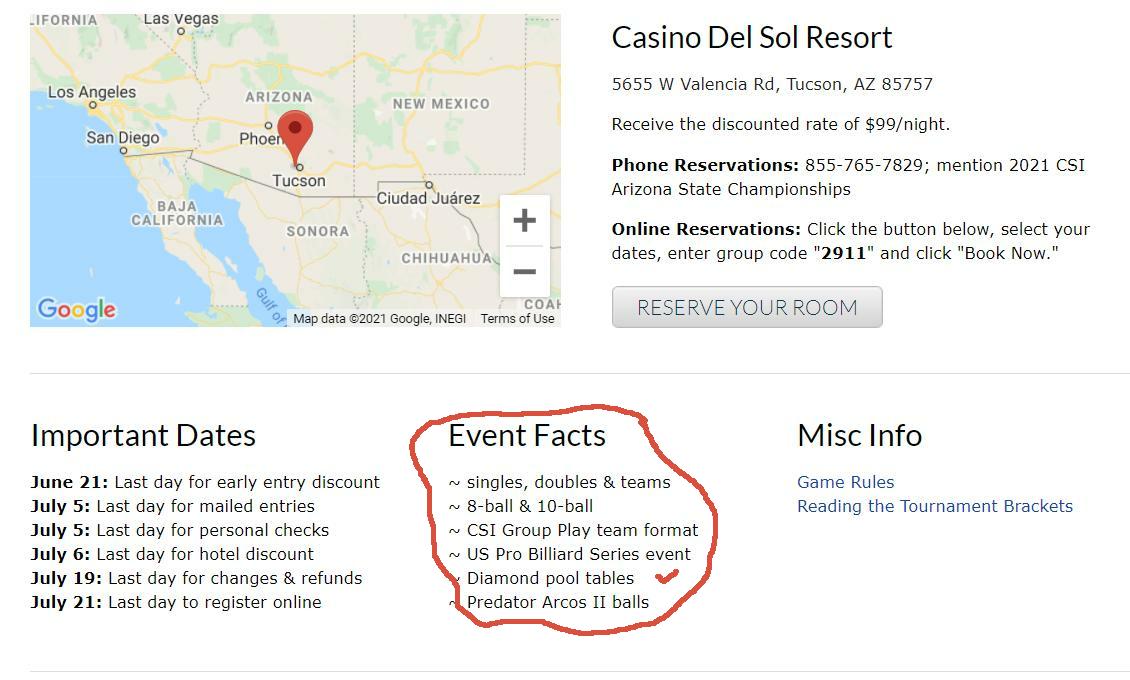Screen dimensions: 1130x680
Task: Click the red check mark beside Diamond pool tables
Action: [x=667, y=576]
